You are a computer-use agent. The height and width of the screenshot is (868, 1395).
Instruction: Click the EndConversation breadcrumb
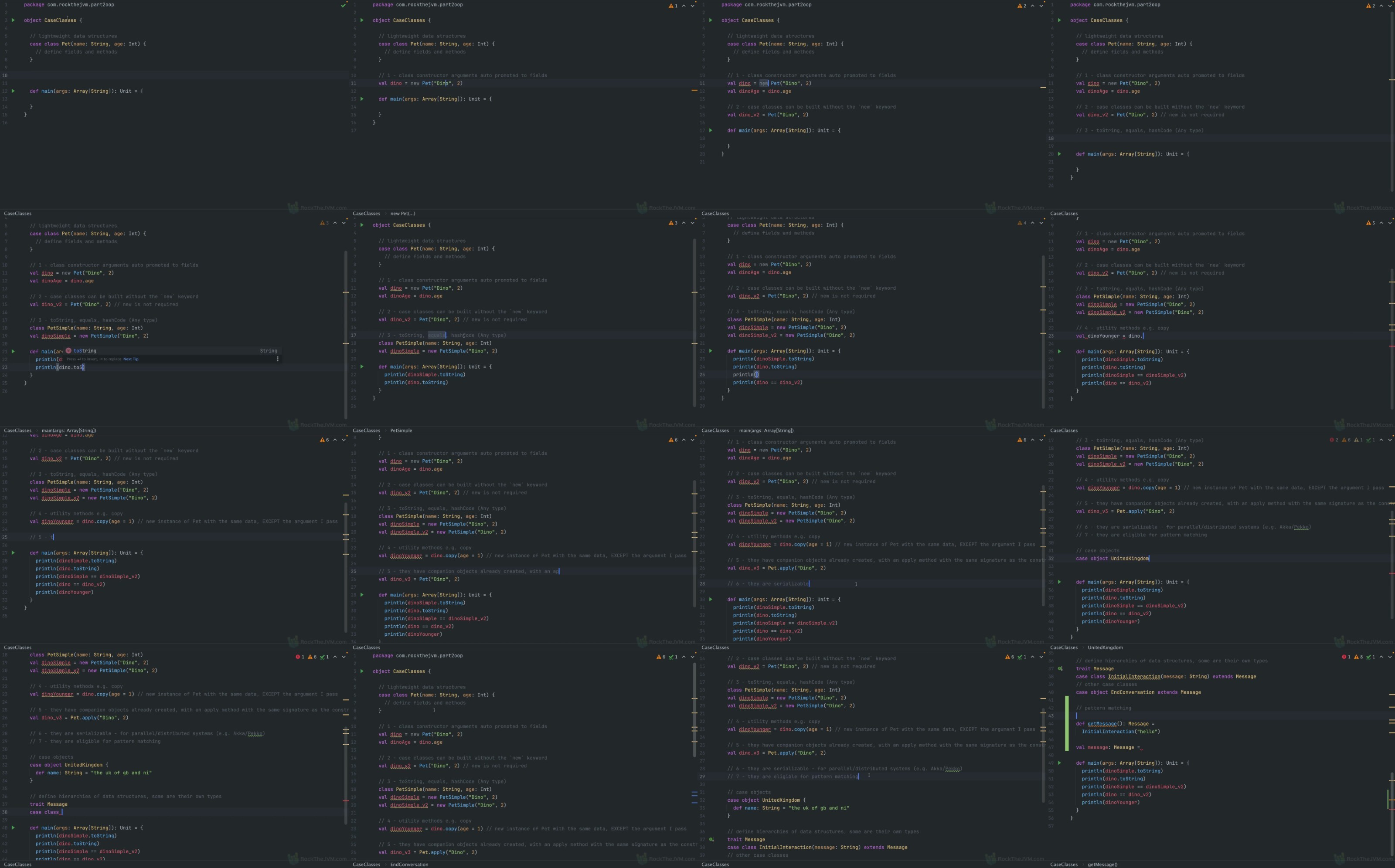pos(409,865)
